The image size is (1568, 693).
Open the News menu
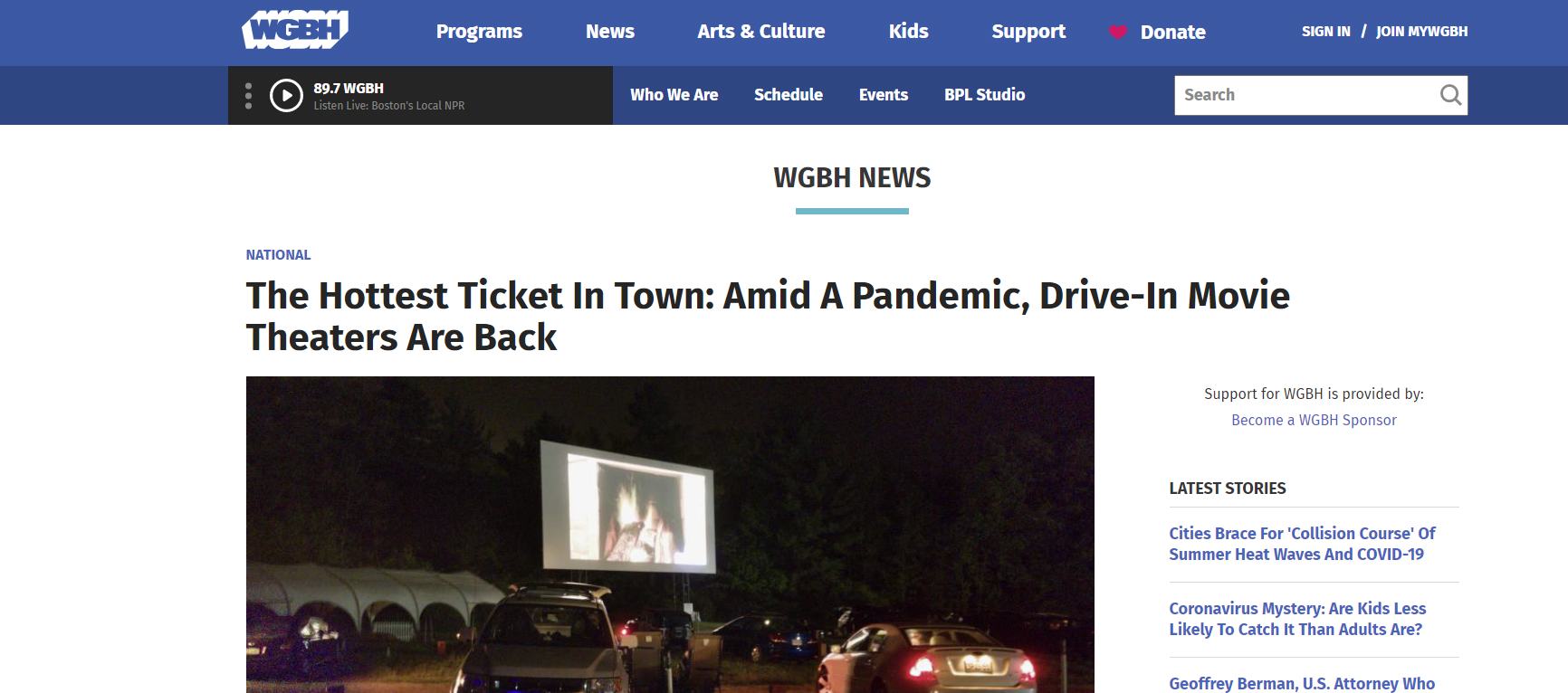point(610,32)
